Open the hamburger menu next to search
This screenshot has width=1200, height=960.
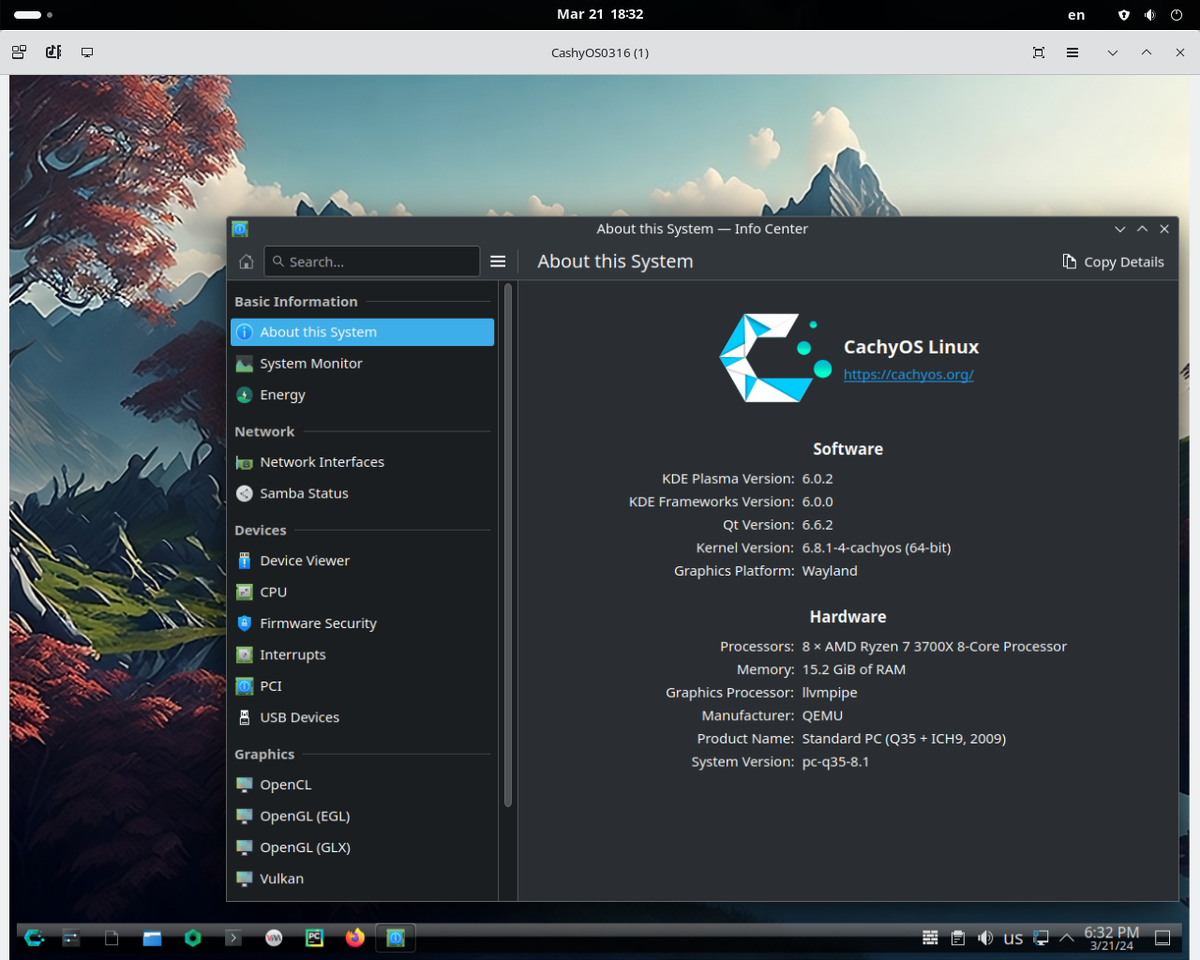click(x=498, y=262)
